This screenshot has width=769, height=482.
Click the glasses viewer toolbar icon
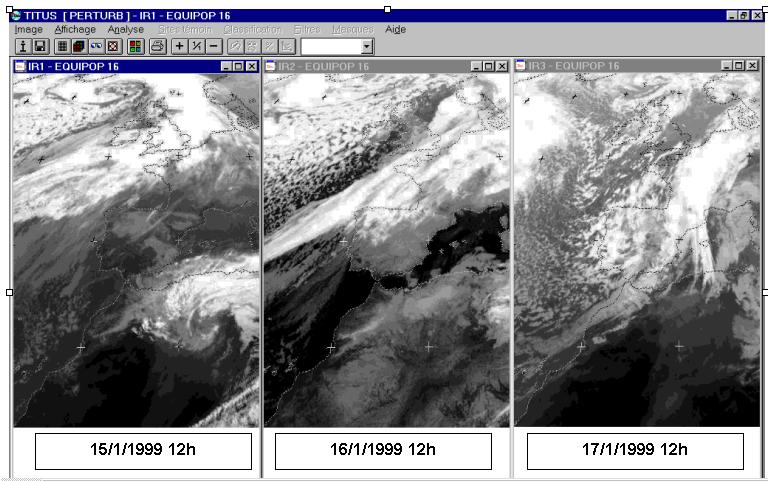(x=96, y=46)
